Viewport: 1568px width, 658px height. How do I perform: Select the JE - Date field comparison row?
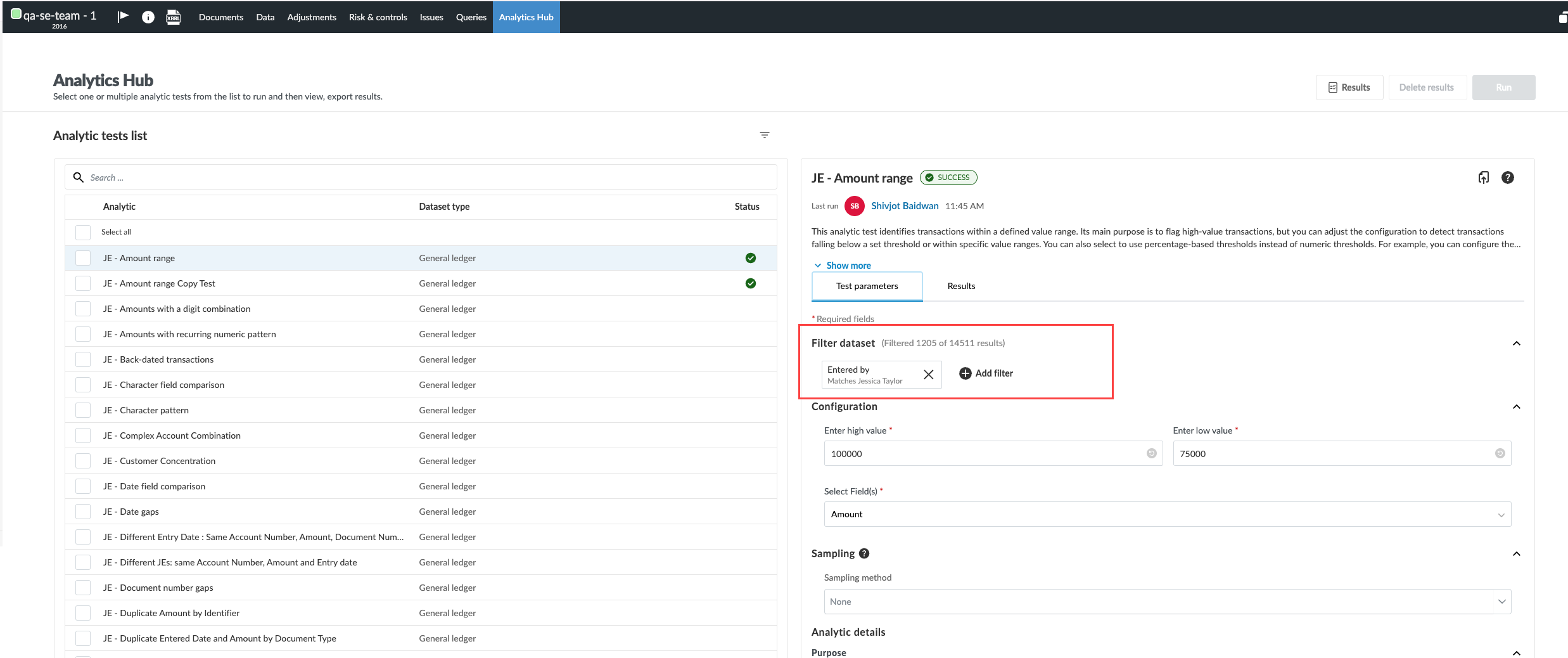pyautogui.click(x=421, y=486)
